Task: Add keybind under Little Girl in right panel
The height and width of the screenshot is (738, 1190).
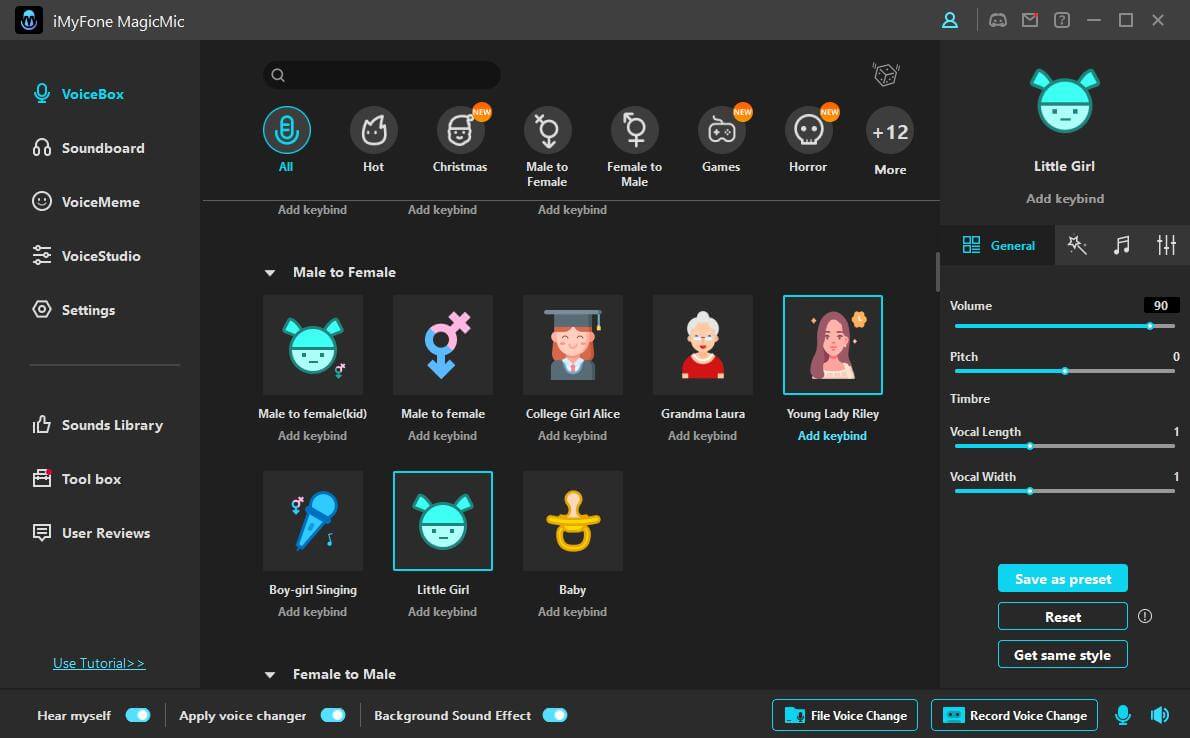Action: 1065,199
